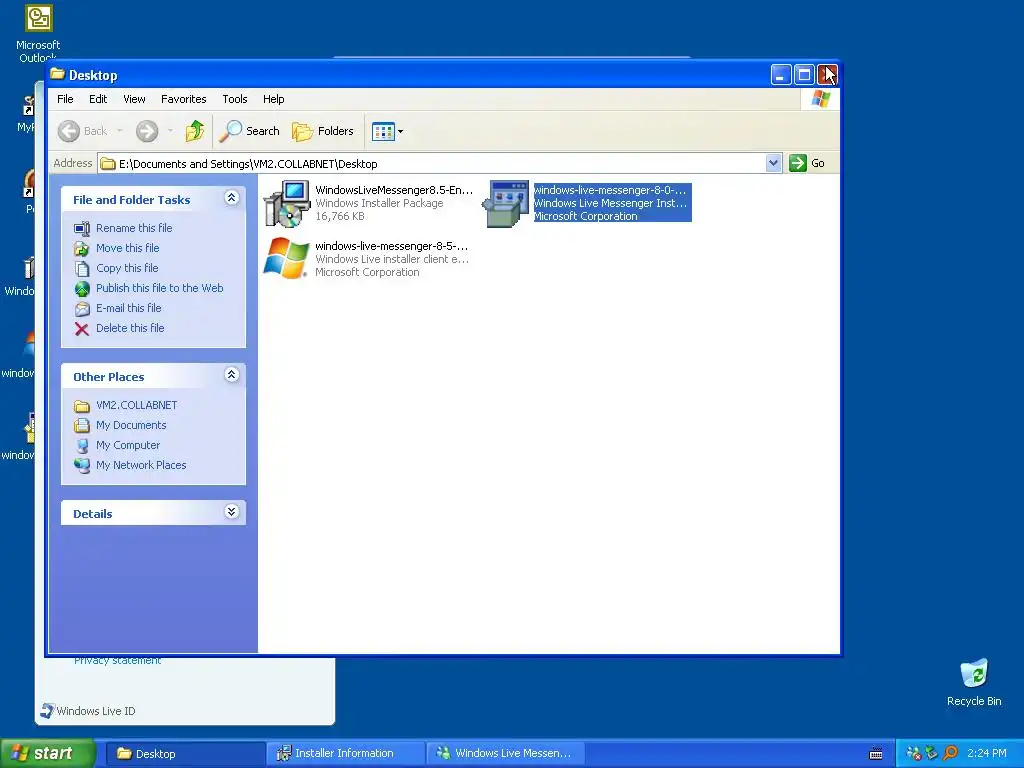Click the Forward arrow button
Viewport: 1024px width, 768px height.
(x=147, y=131)
